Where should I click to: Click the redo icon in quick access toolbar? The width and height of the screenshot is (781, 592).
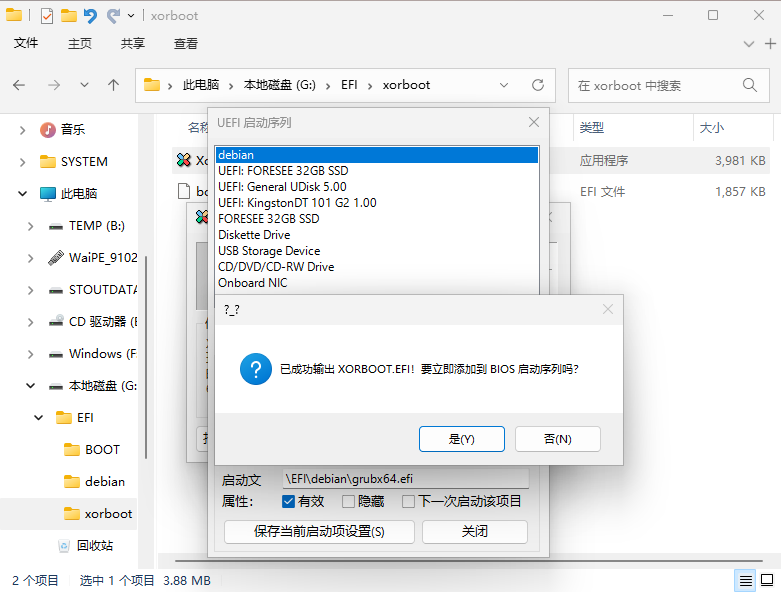click(x=113, y=16)
